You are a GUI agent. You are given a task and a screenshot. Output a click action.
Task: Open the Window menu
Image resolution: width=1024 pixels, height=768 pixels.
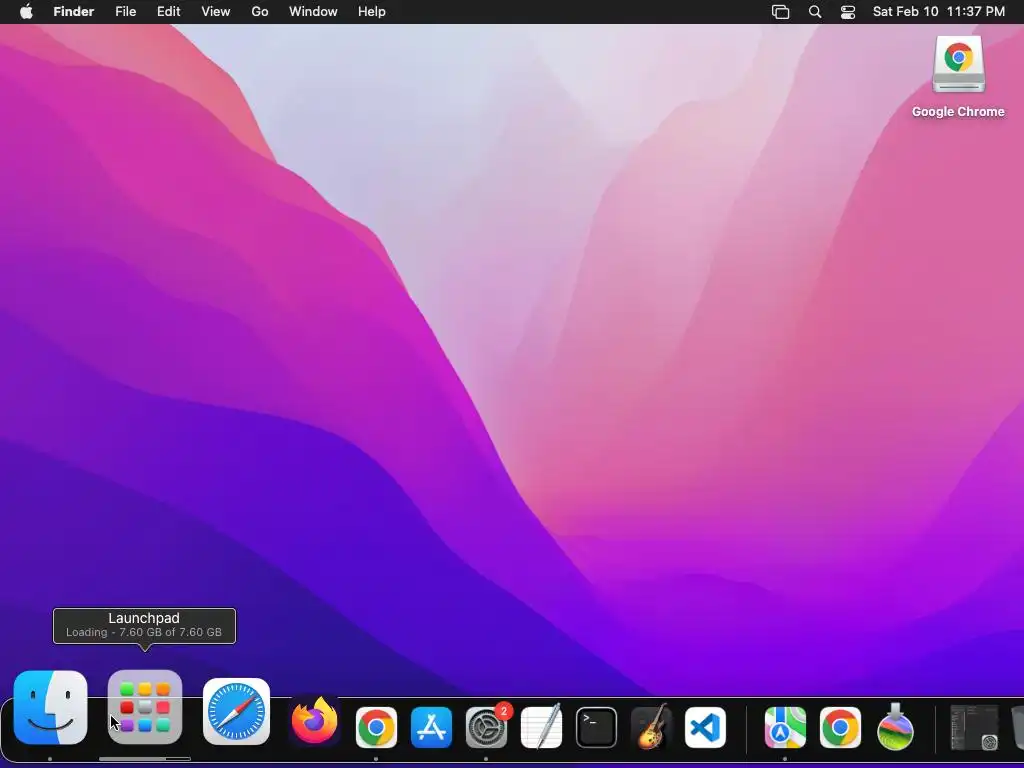[313, 12]
